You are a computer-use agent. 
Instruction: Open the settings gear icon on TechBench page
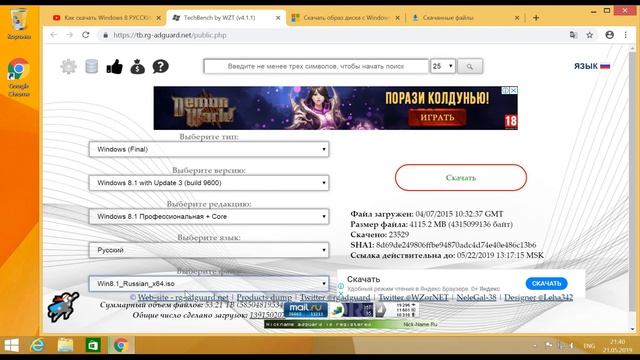69,66
